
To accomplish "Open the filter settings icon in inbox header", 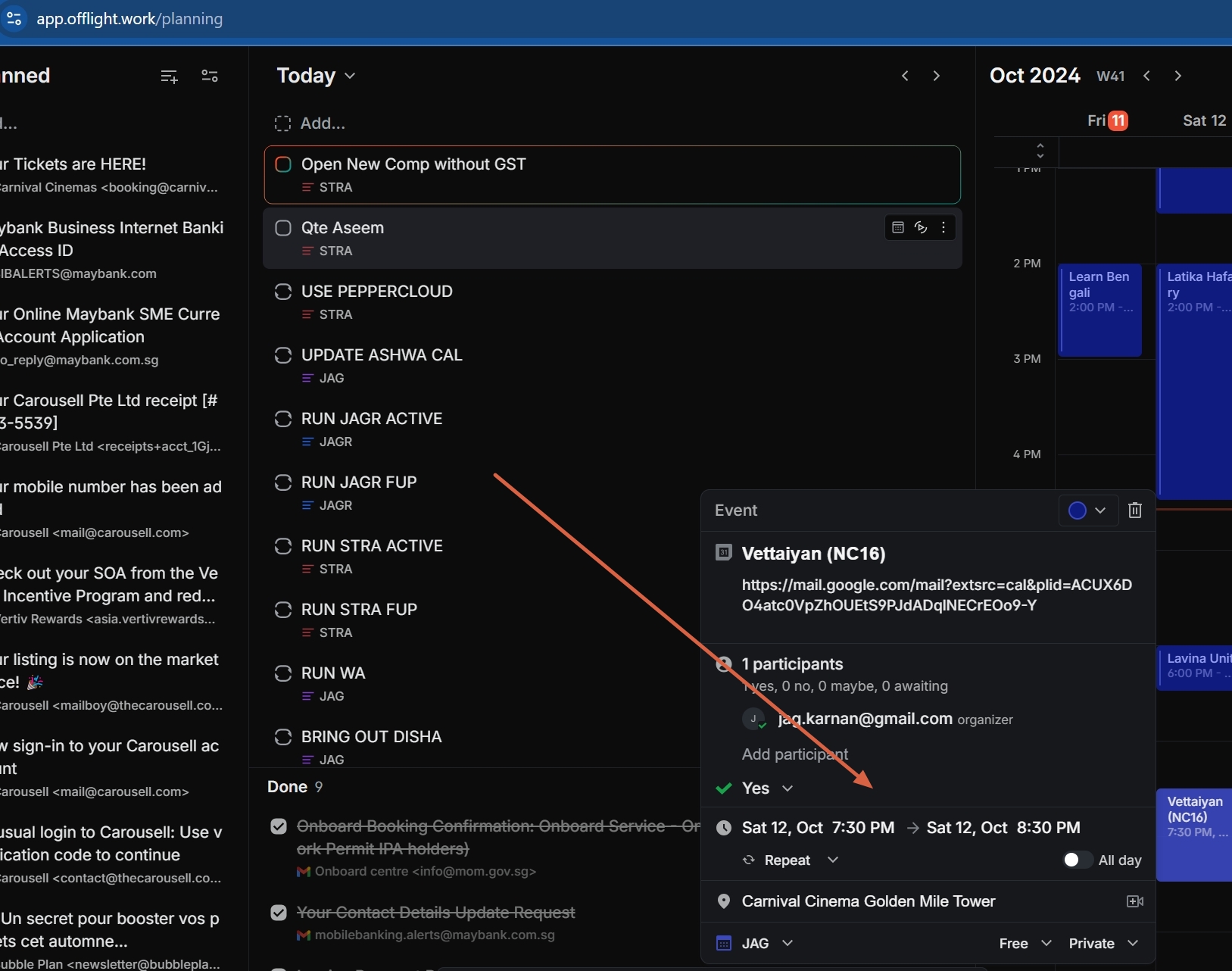I will [x=210, y=76].
